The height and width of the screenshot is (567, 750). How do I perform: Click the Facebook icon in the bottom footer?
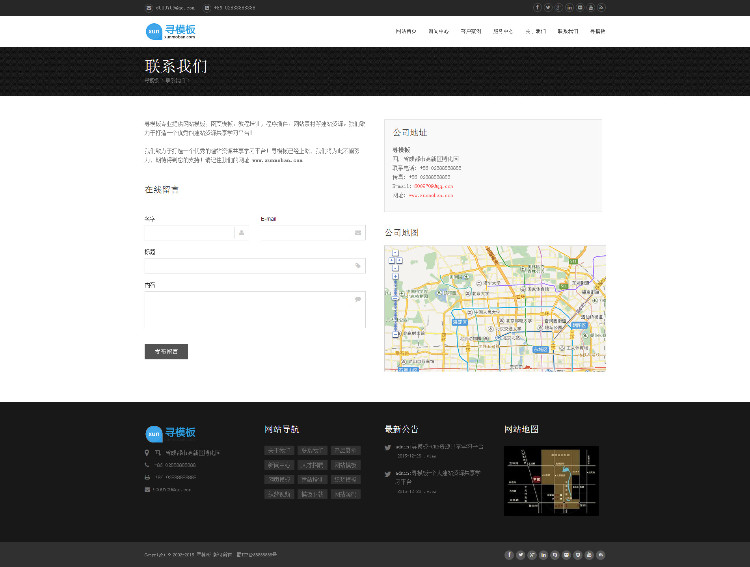(x=509, y=555)
